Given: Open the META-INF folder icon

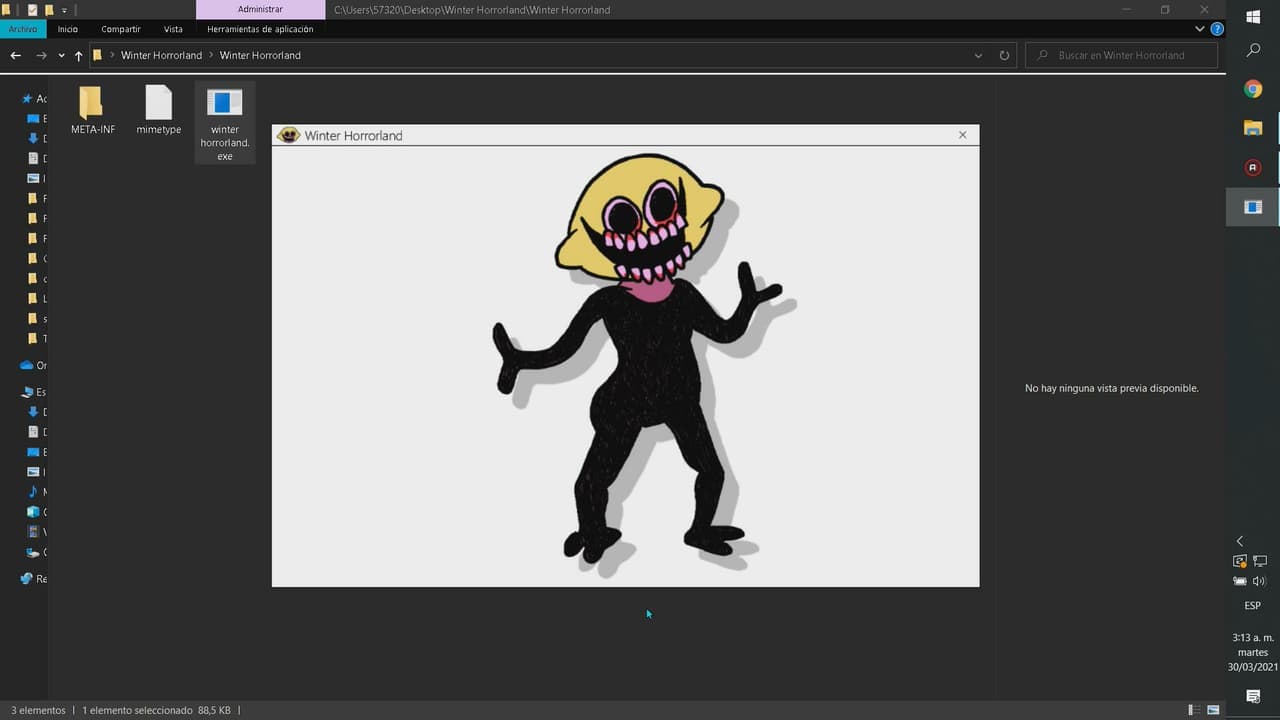Looking at the screenshot, I should coord(91,102).
